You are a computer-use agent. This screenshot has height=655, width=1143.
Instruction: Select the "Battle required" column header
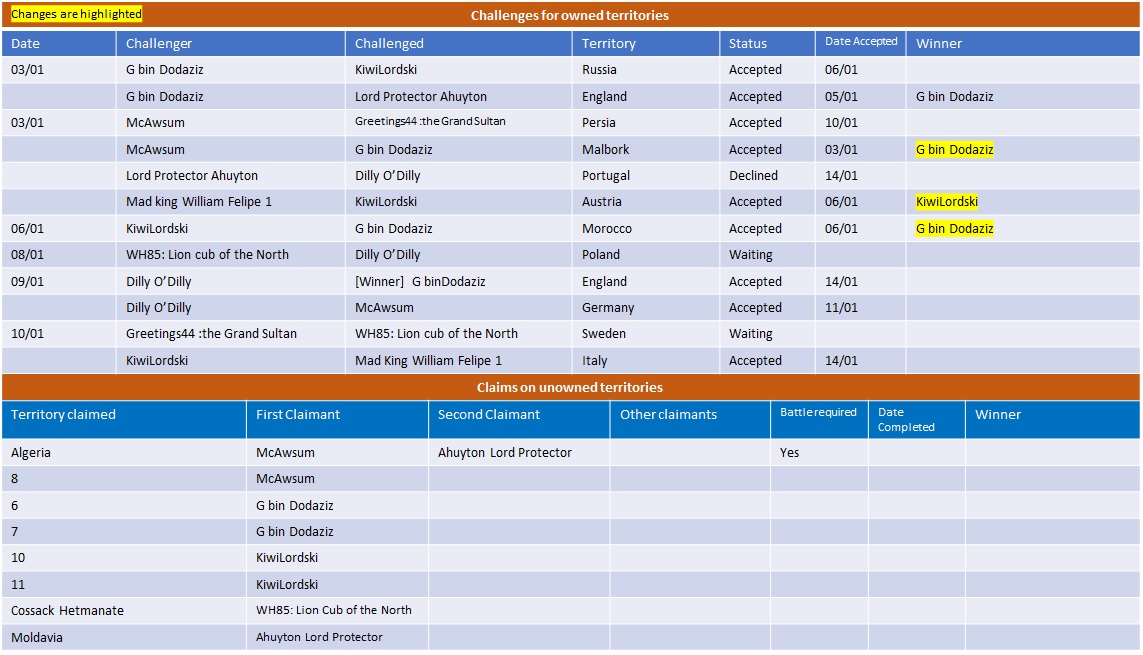tap(818, 413)
